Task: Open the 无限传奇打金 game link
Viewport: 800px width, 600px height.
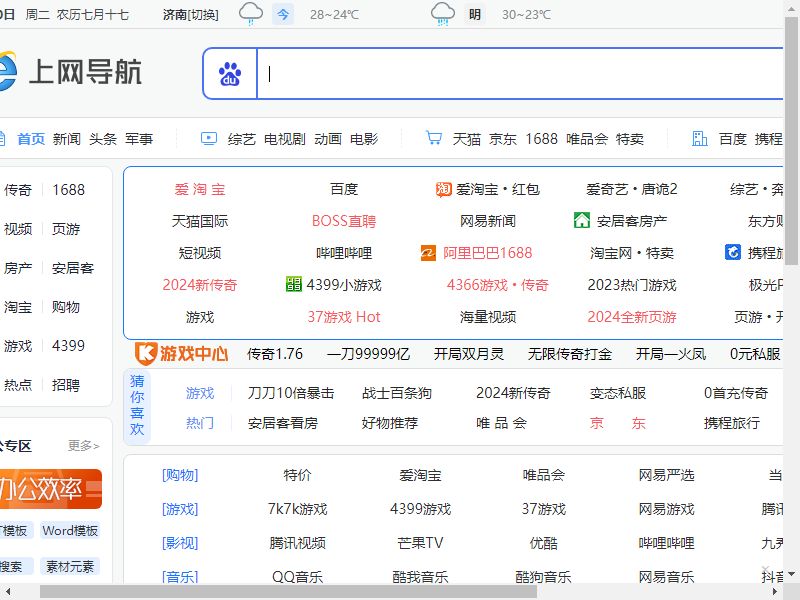Action: tap(570, 354)
